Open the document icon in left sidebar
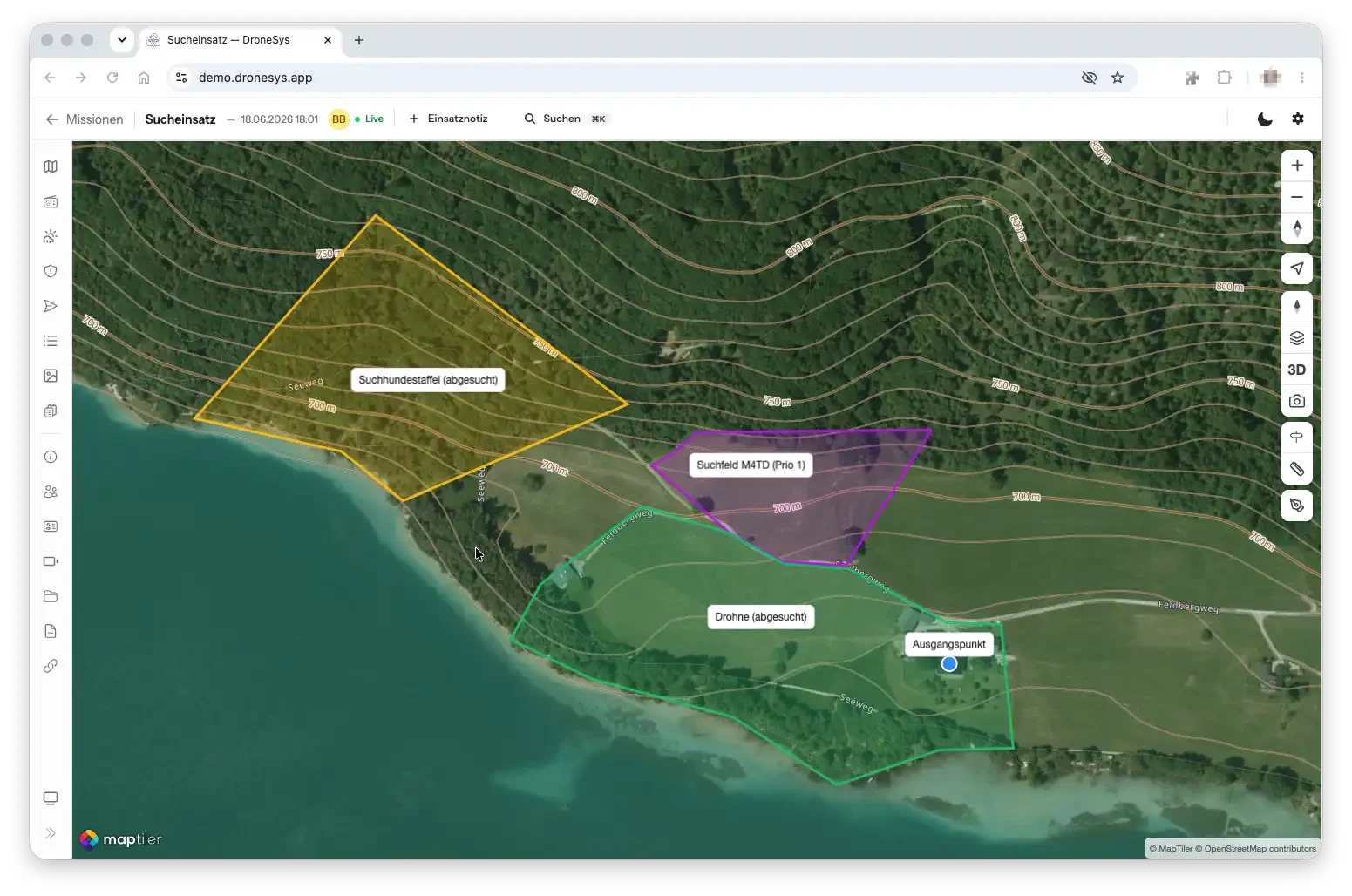Viewport: 1352px width, 896px height. point(51,631)
